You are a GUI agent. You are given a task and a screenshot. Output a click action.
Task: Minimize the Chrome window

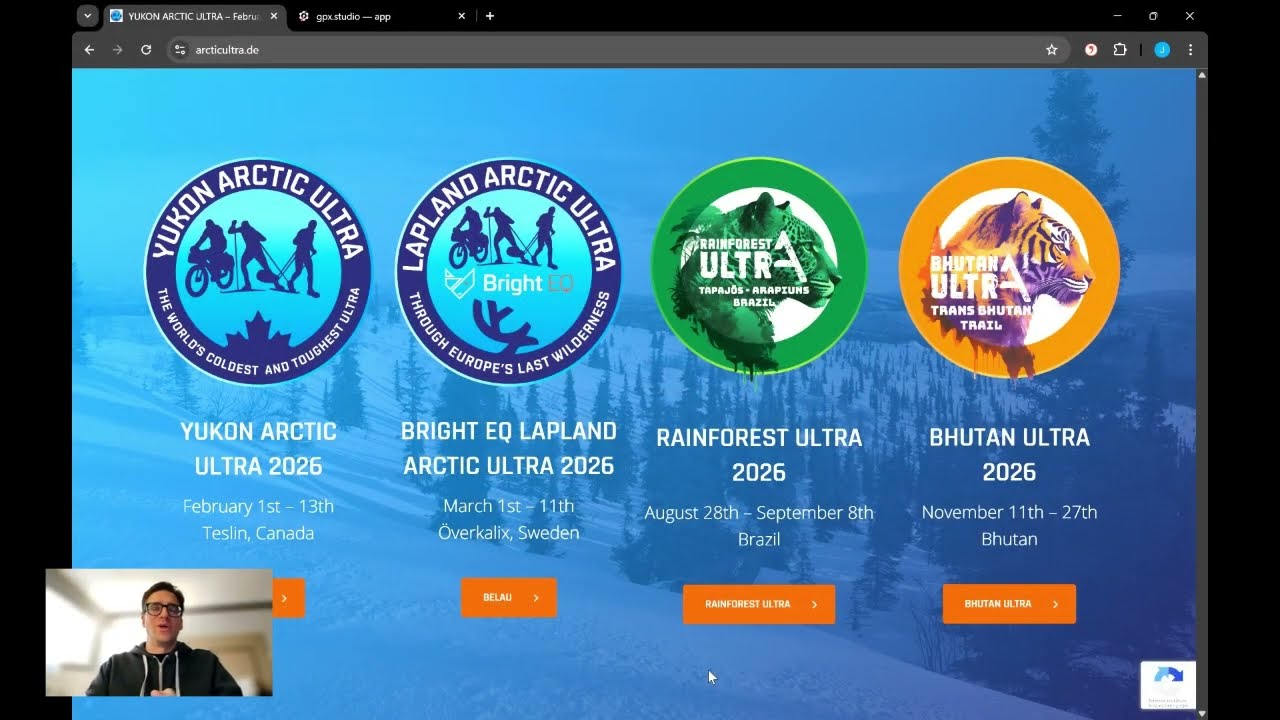pos(1117,16)
